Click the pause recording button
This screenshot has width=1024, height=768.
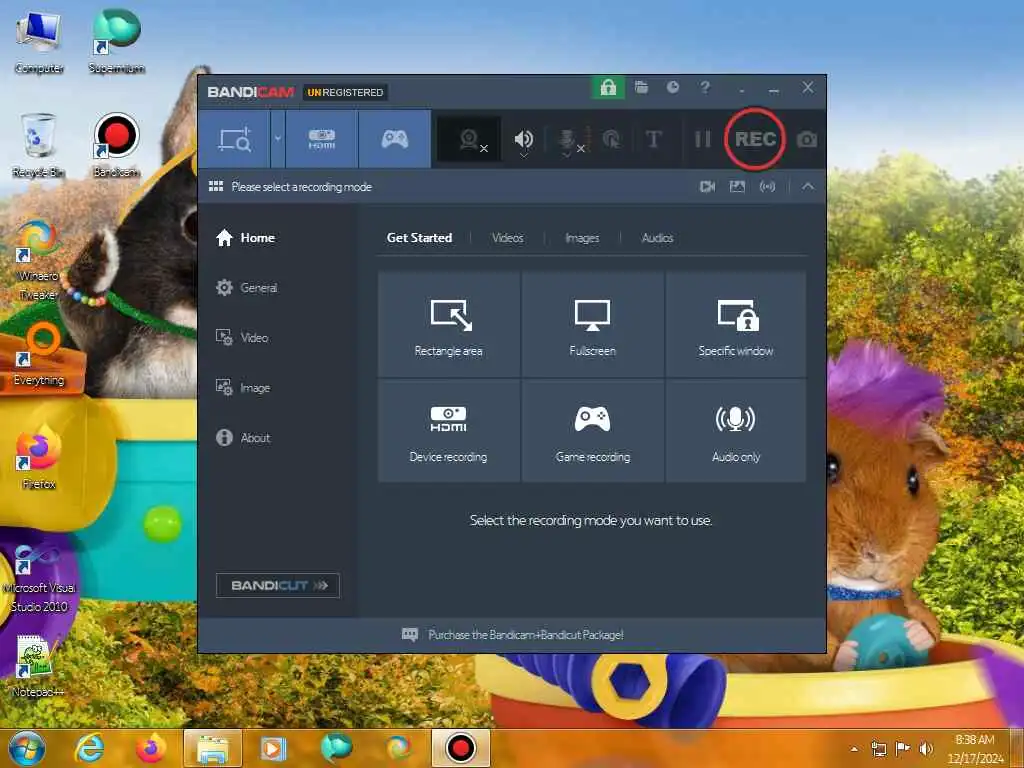[702, 139]
